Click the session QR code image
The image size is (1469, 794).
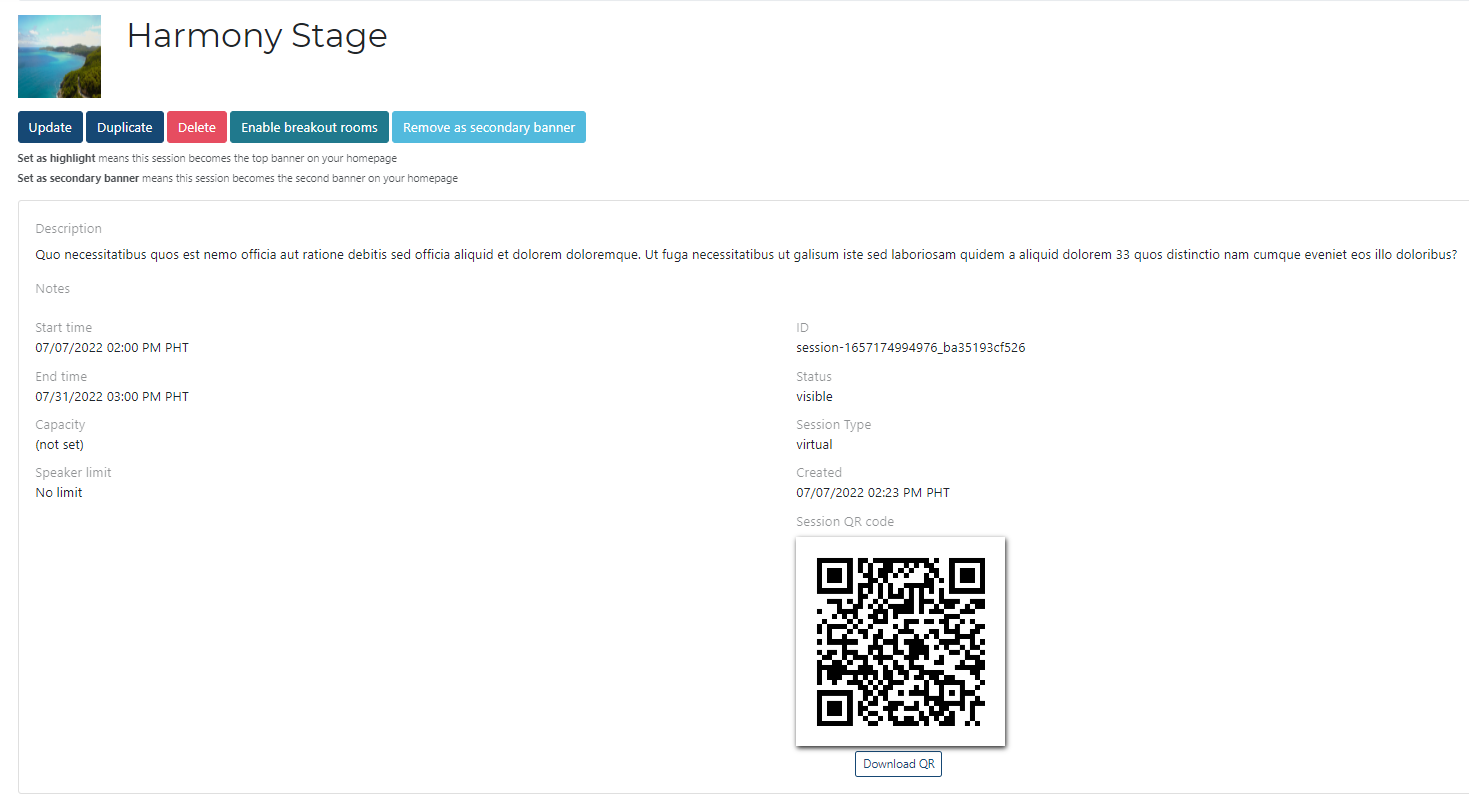pyautogui.click(x=900, y=641)
